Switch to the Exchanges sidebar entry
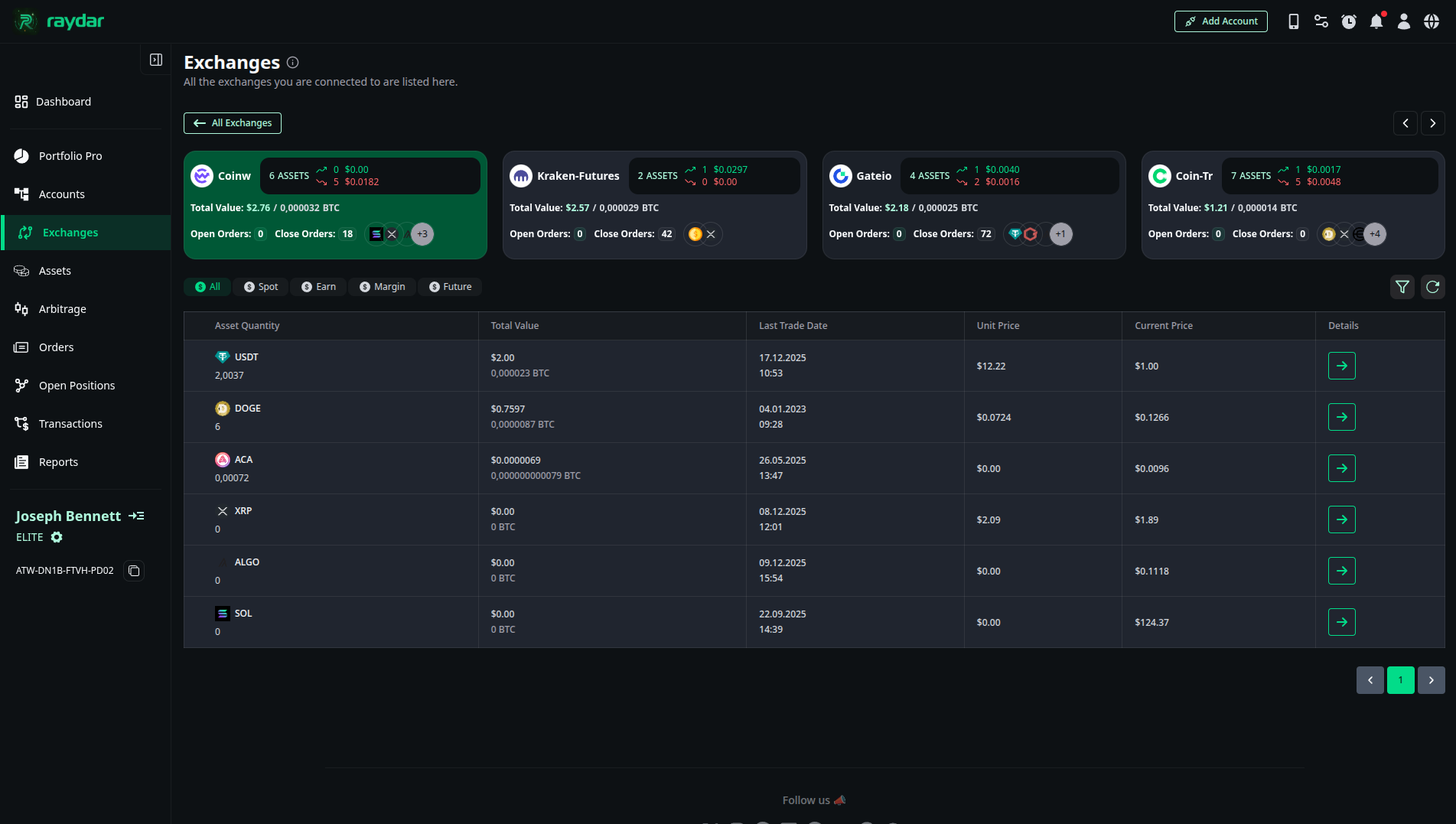 coord(70,232)
